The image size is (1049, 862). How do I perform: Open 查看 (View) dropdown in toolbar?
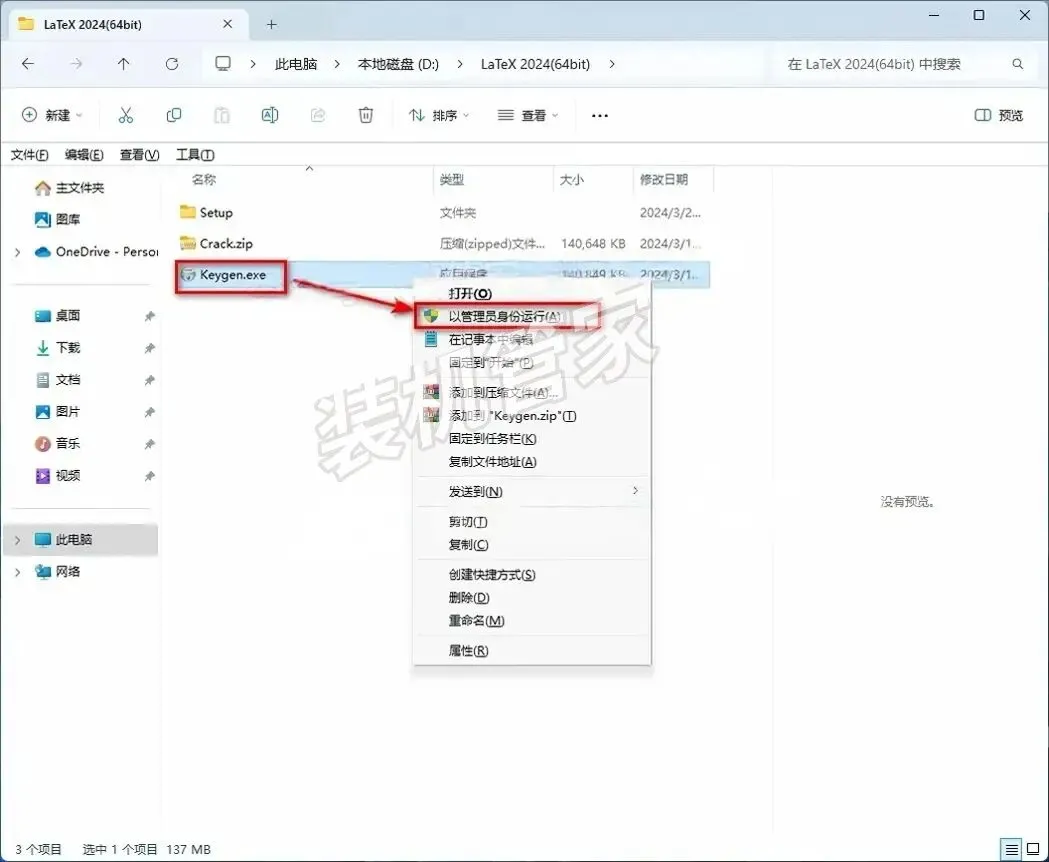pos(528,115)
